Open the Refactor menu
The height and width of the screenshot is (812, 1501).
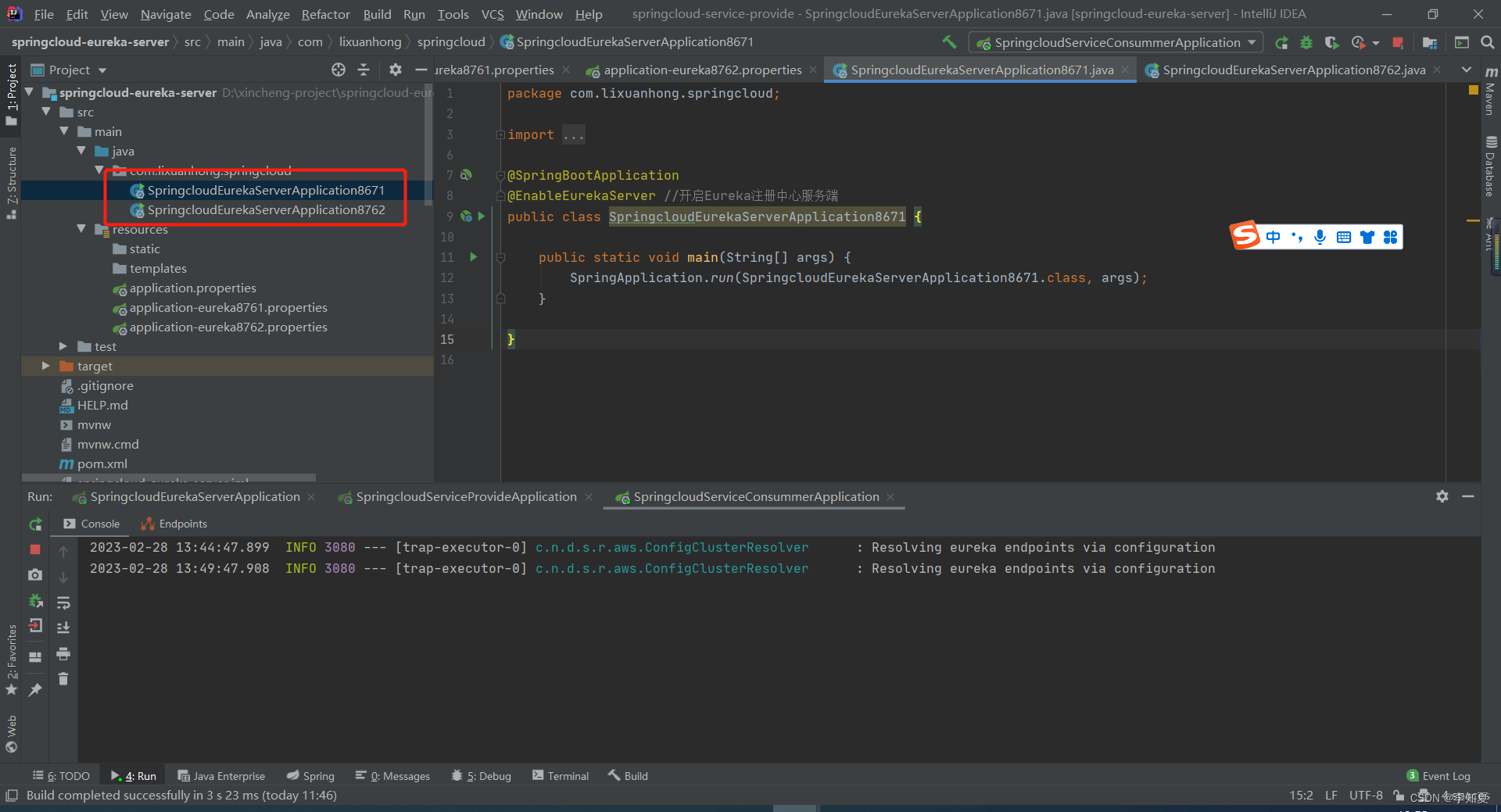click(325, 14)
